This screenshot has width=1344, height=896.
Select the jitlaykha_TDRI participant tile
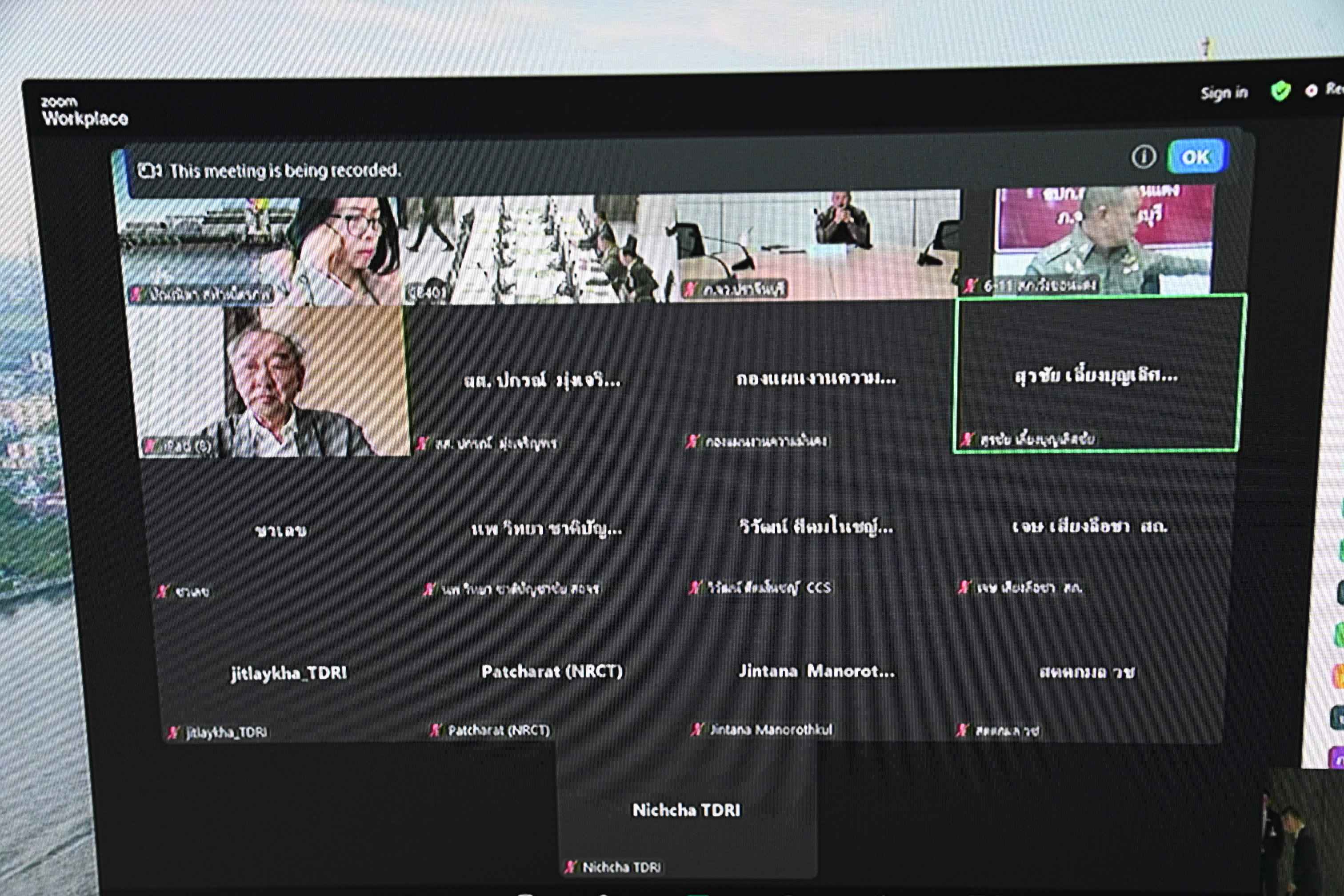(288, 673)
